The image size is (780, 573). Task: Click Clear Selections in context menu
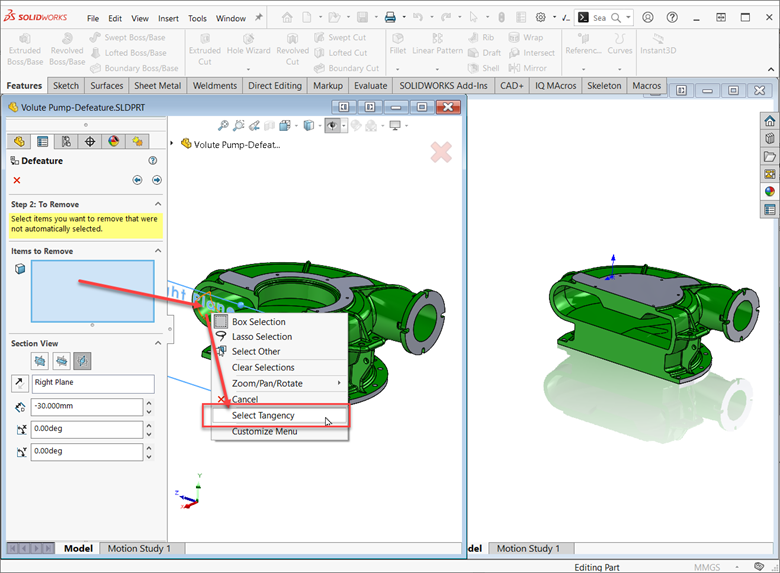click(280, 368)
